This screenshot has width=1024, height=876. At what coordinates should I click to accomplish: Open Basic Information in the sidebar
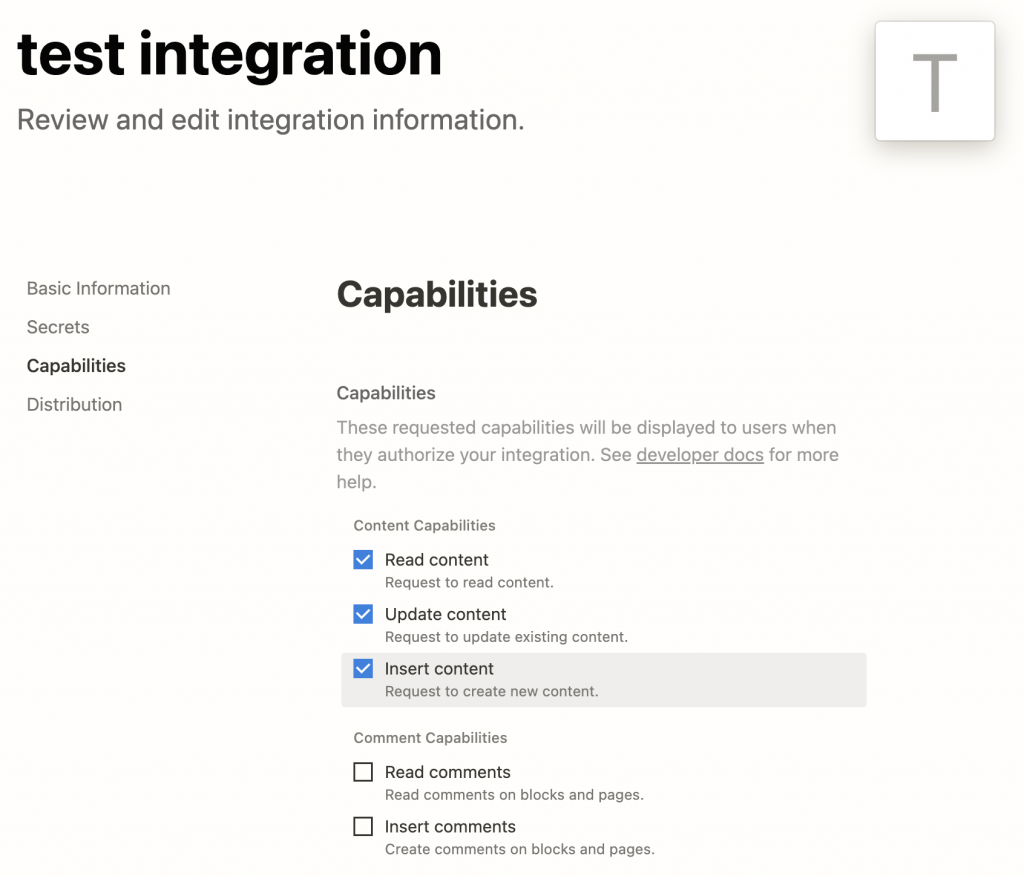pyautogui.click(x=98, y=288)
